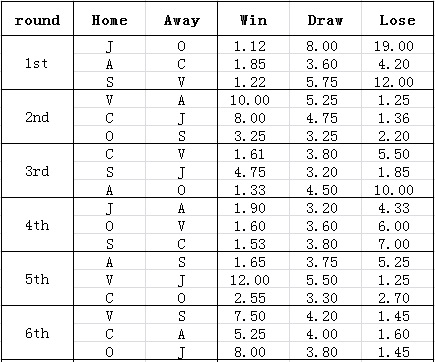Click the 'Lose' column header
Image resolution: width=435 pixels, height=362 pixels.
pos(397,19)
